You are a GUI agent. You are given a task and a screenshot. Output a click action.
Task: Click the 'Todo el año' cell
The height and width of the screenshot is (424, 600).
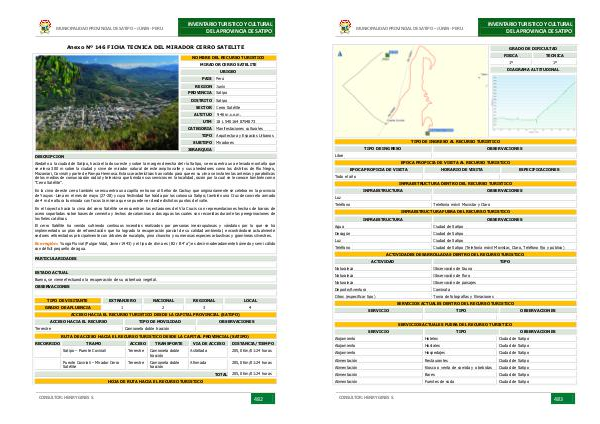pos(379,177)
